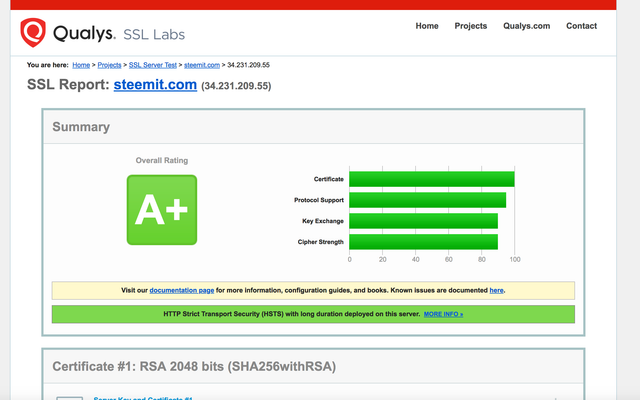Click MORE INFO » in HSTS notice
The width and height of the screenshot is (640, 400).
point(443,314)
